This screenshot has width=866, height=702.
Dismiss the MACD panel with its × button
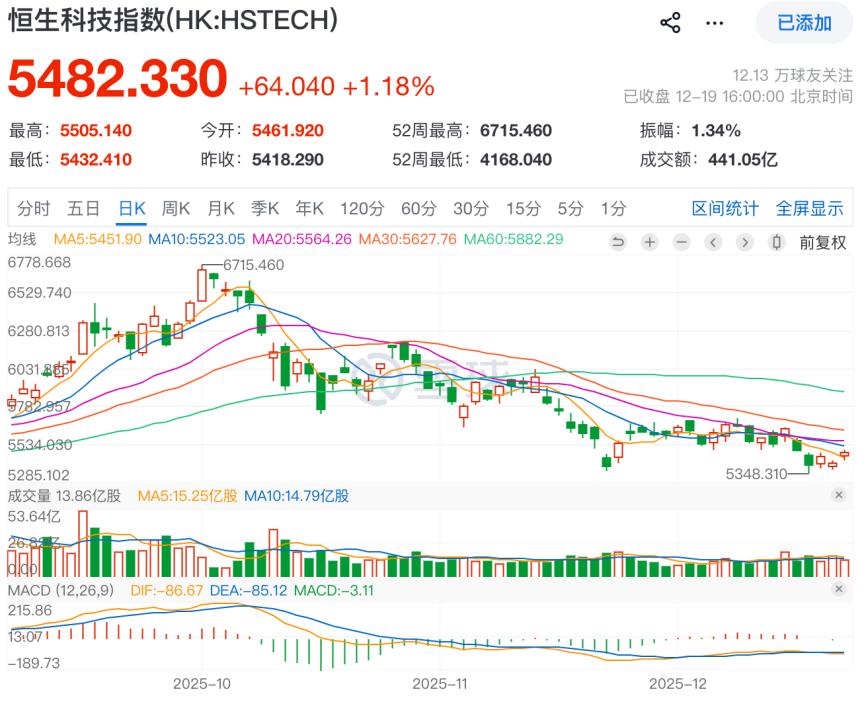click(838, 588)
